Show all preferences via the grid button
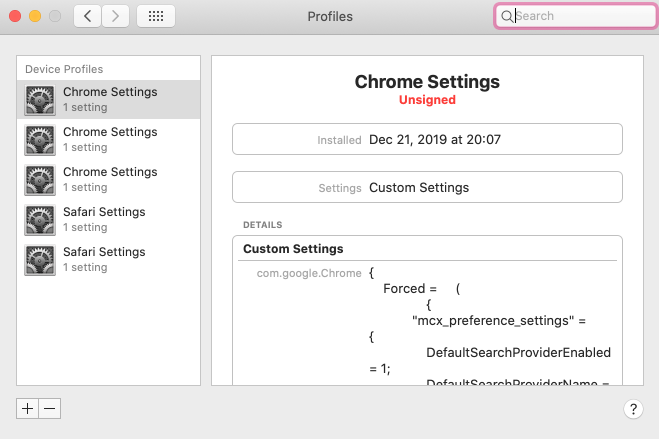This screenshot has height=439, width=659. tap(156, 16)
